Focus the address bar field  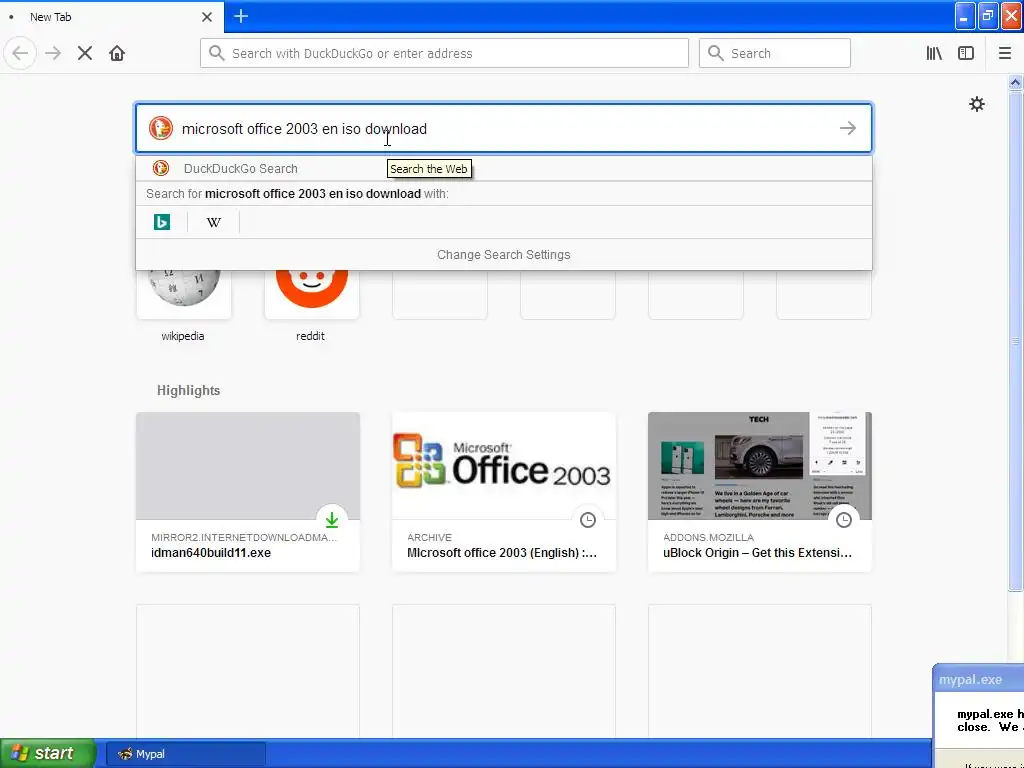444,53
